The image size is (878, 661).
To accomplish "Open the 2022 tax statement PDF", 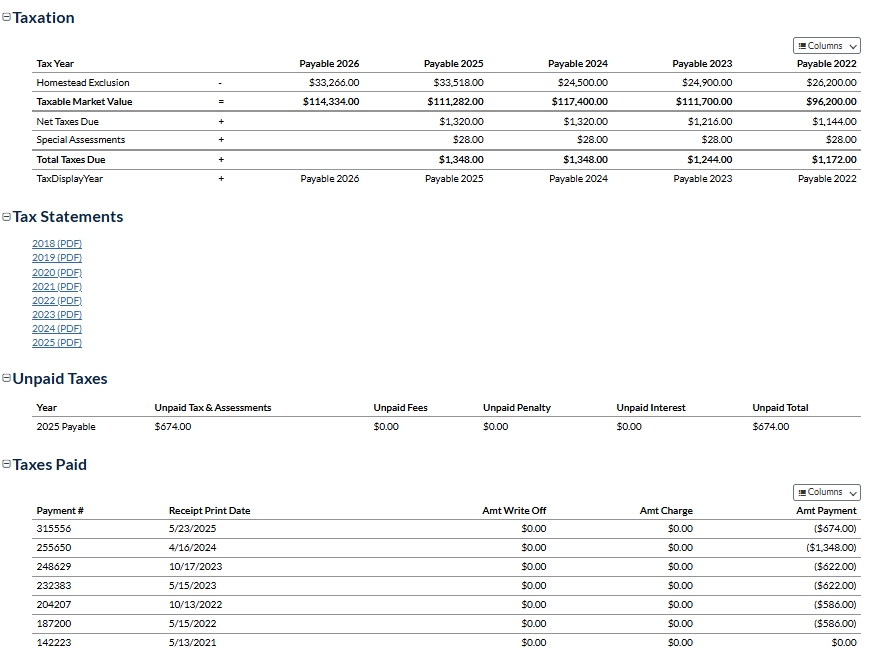I will (x=57, y=300).
